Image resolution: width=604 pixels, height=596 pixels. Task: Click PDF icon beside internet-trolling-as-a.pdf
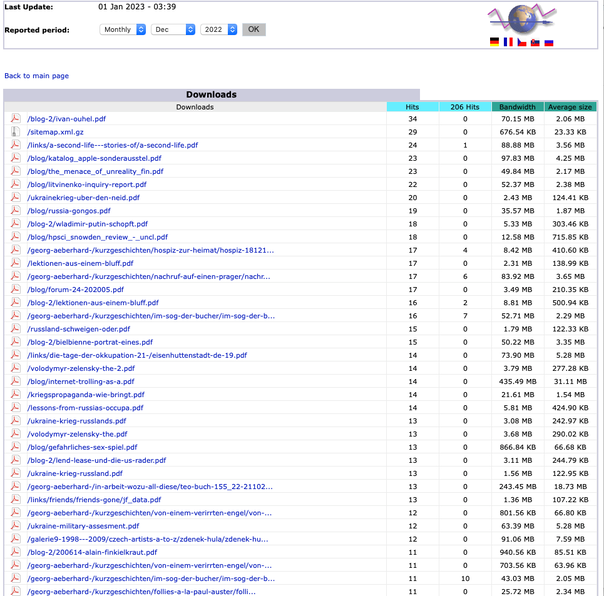pyautogui.click(x=15, y=381)
